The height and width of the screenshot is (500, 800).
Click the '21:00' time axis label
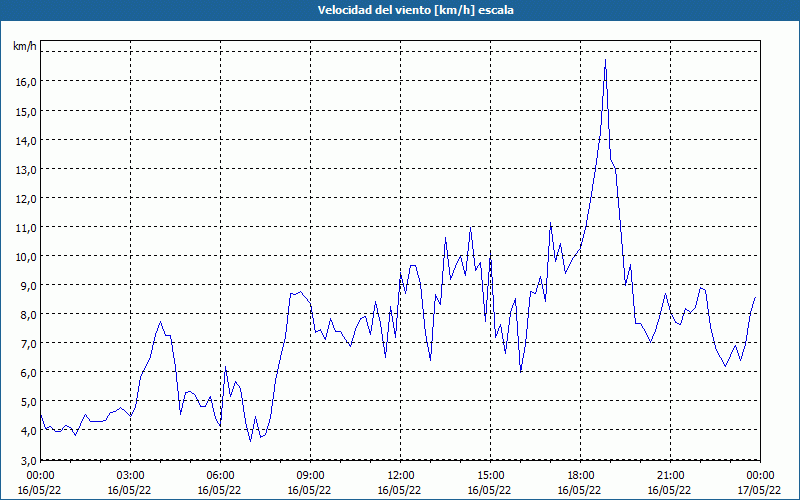tap(670, 476)
